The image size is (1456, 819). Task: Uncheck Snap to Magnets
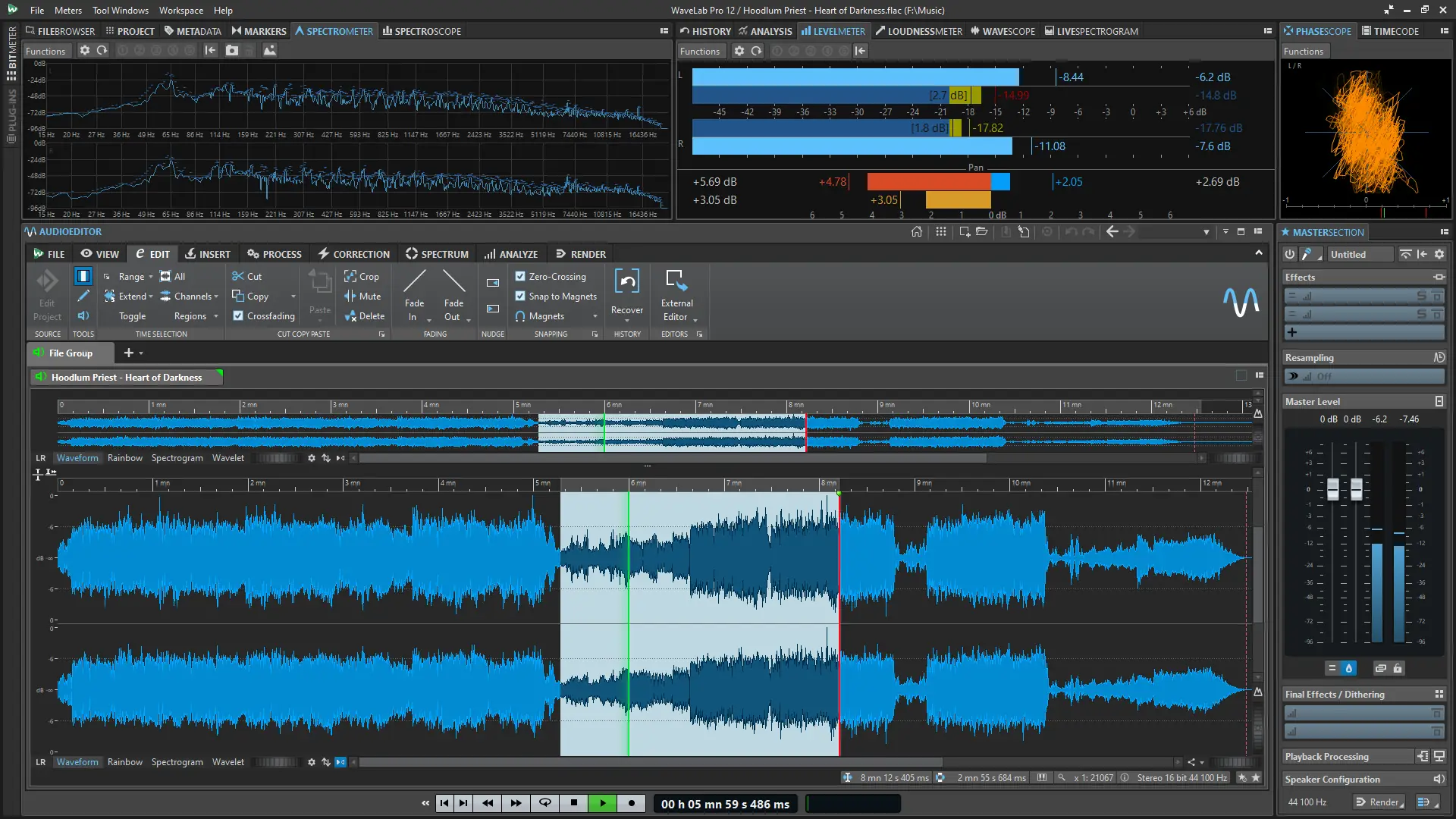point(520,296)
